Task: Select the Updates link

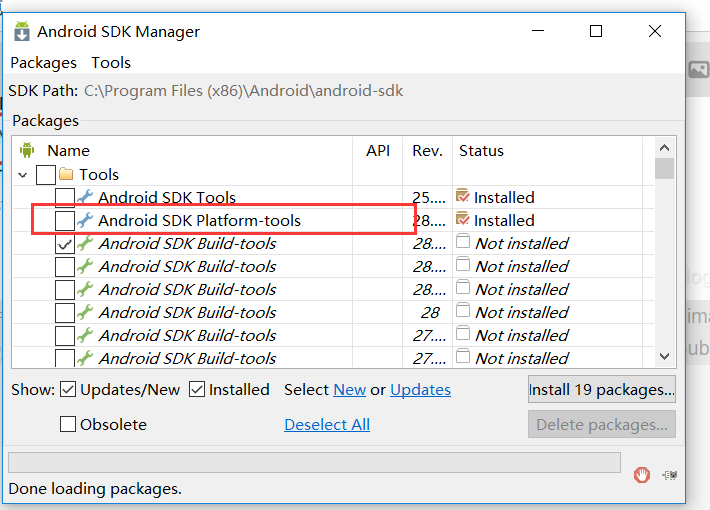Action: pos(421,390)
